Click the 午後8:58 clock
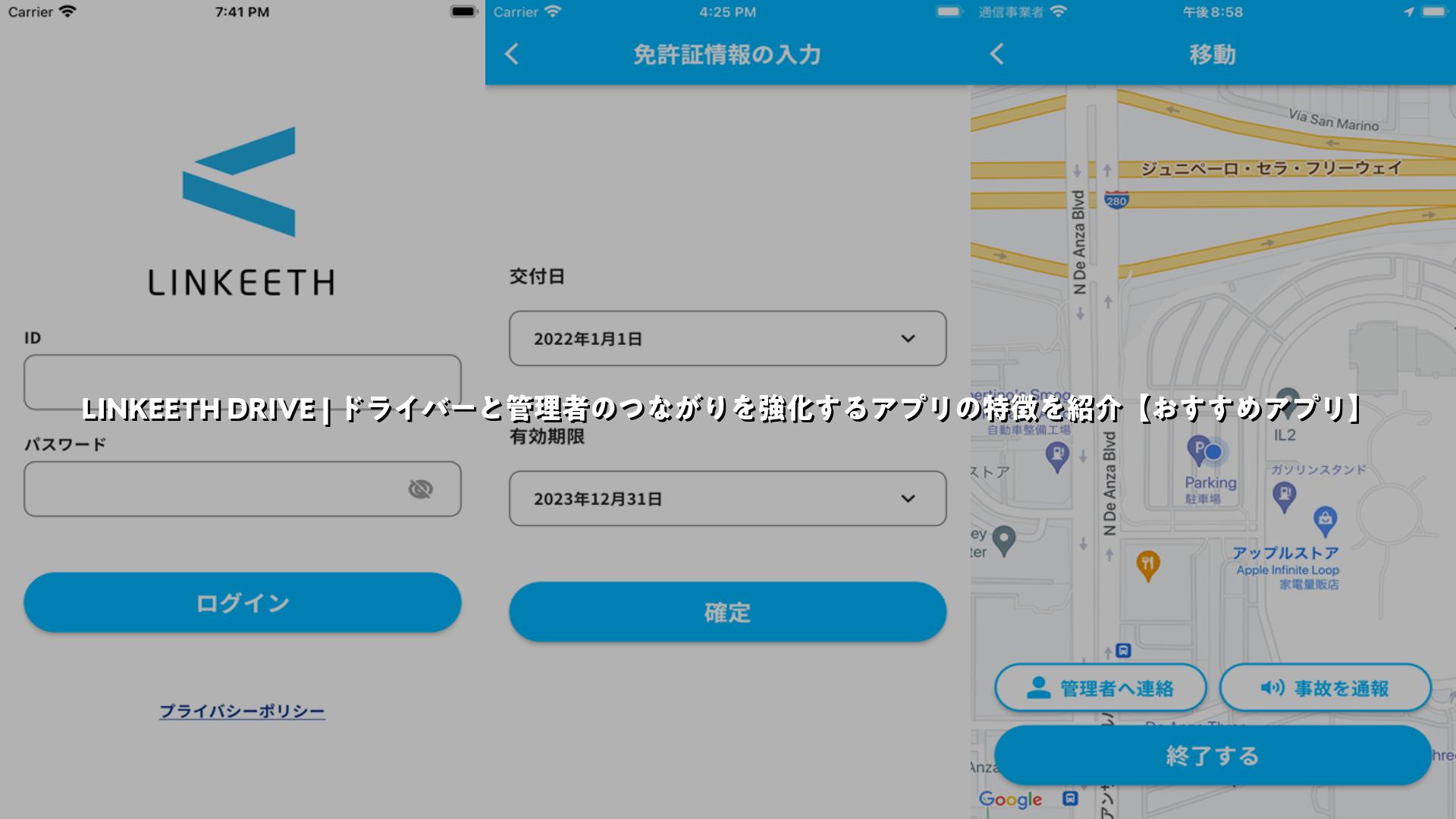 pos(1213,12)
